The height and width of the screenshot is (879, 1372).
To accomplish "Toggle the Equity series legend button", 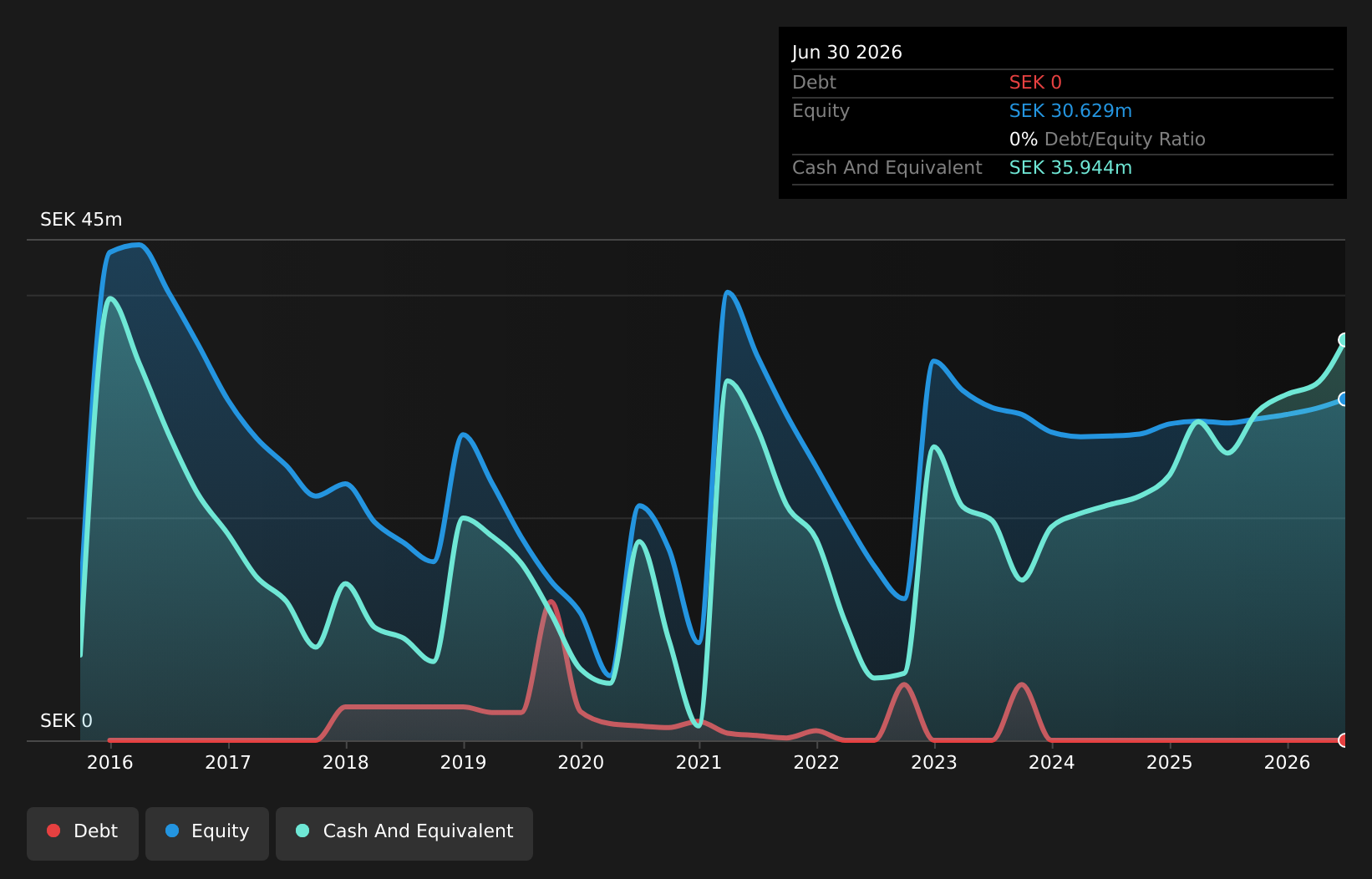I will [x=207, y=833].
